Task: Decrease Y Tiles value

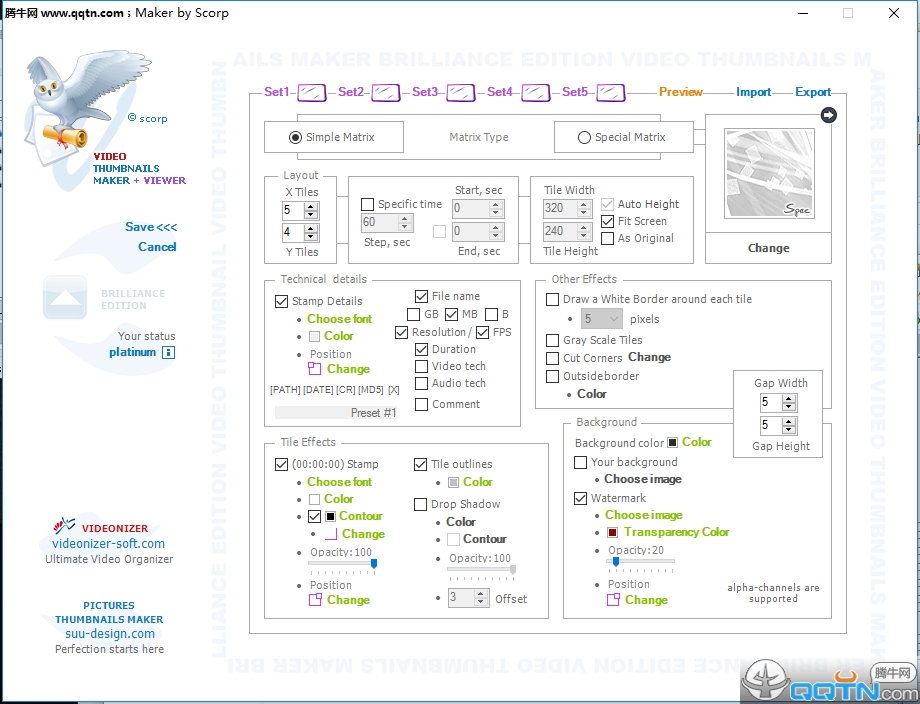Action: [x=312, y=236]
